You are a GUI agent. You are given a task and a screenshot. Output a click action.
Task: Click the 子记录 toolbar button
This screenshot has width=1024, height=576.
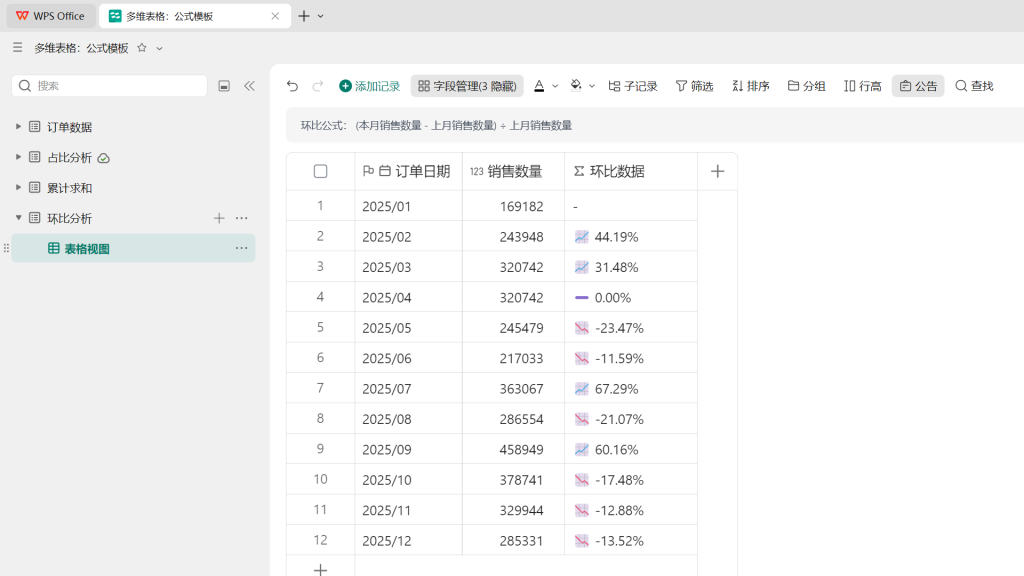point(633,86)
